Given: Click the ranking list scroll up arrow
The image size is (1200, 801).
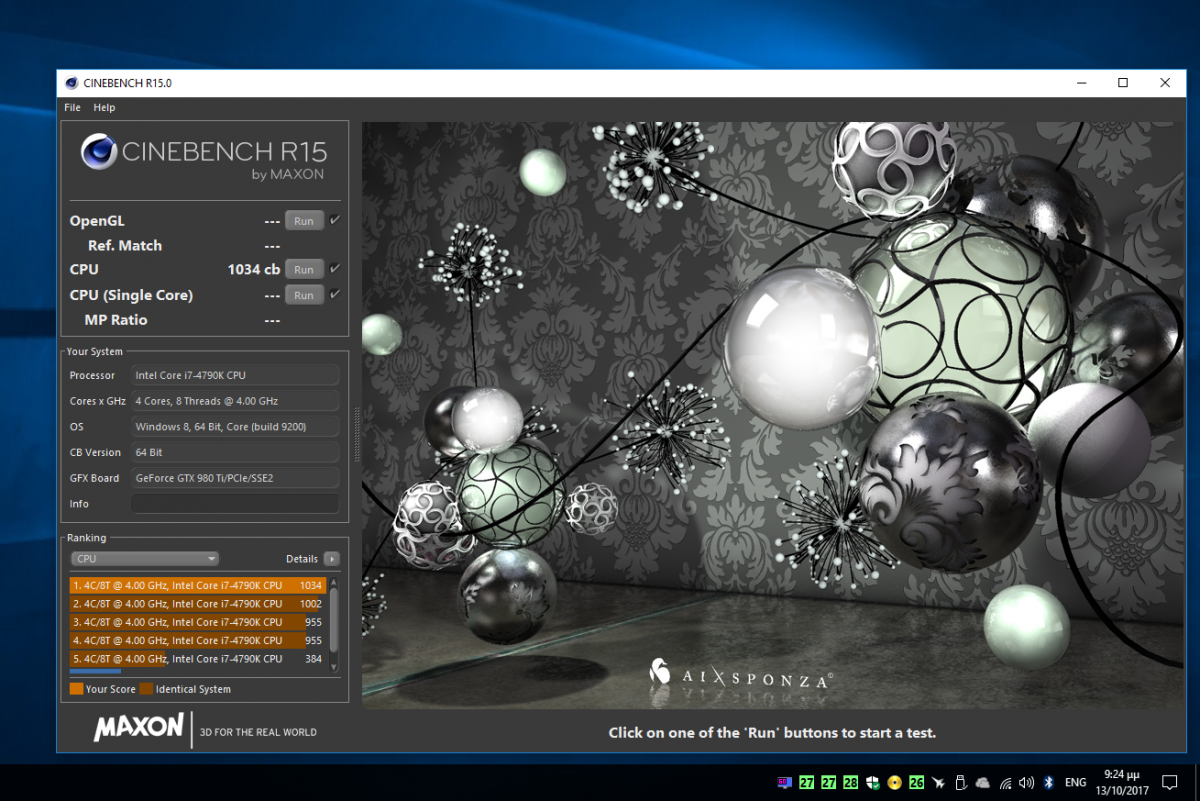Looking at the screenshot, I should (334, 582).
